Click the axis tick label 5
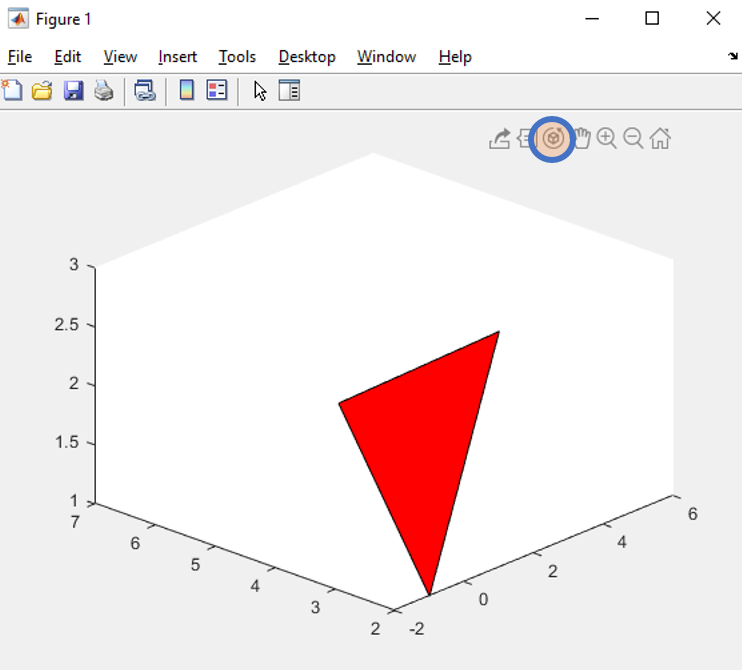The image size is (742, 670). click(195, 564)
